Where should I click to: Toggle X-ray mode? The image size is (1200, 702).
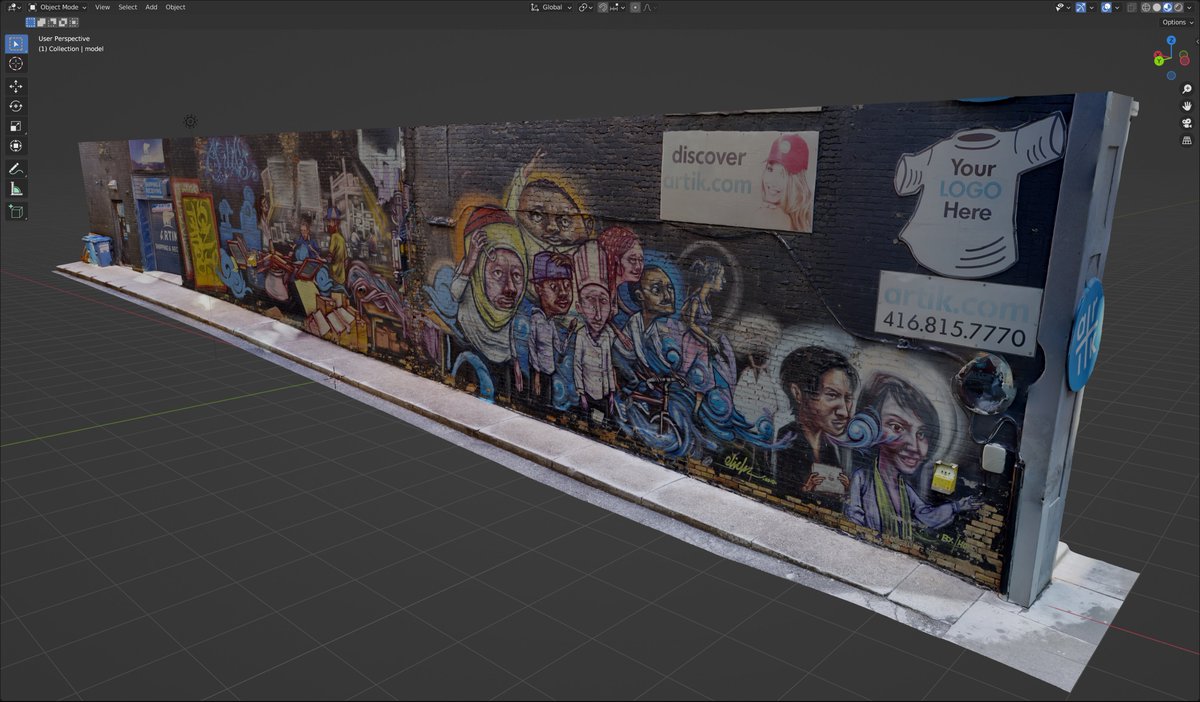coord(1132,7)
